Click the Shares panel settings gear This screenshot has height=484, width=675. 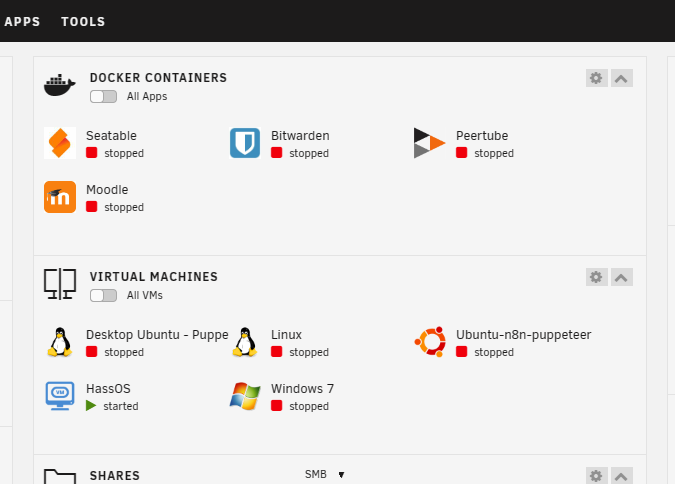point(596,476)
